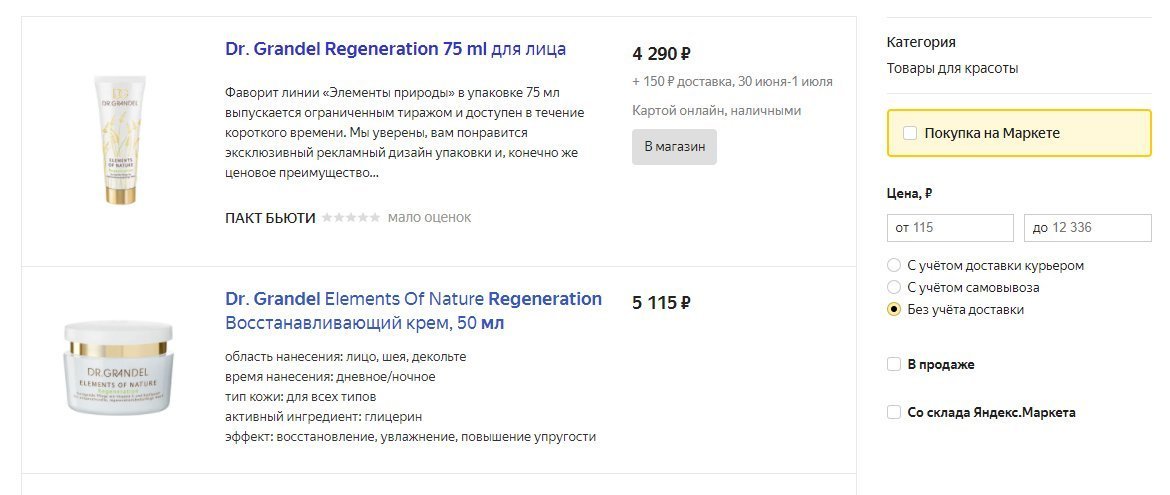Click the 4 290 ₽ price

[661, 54]
